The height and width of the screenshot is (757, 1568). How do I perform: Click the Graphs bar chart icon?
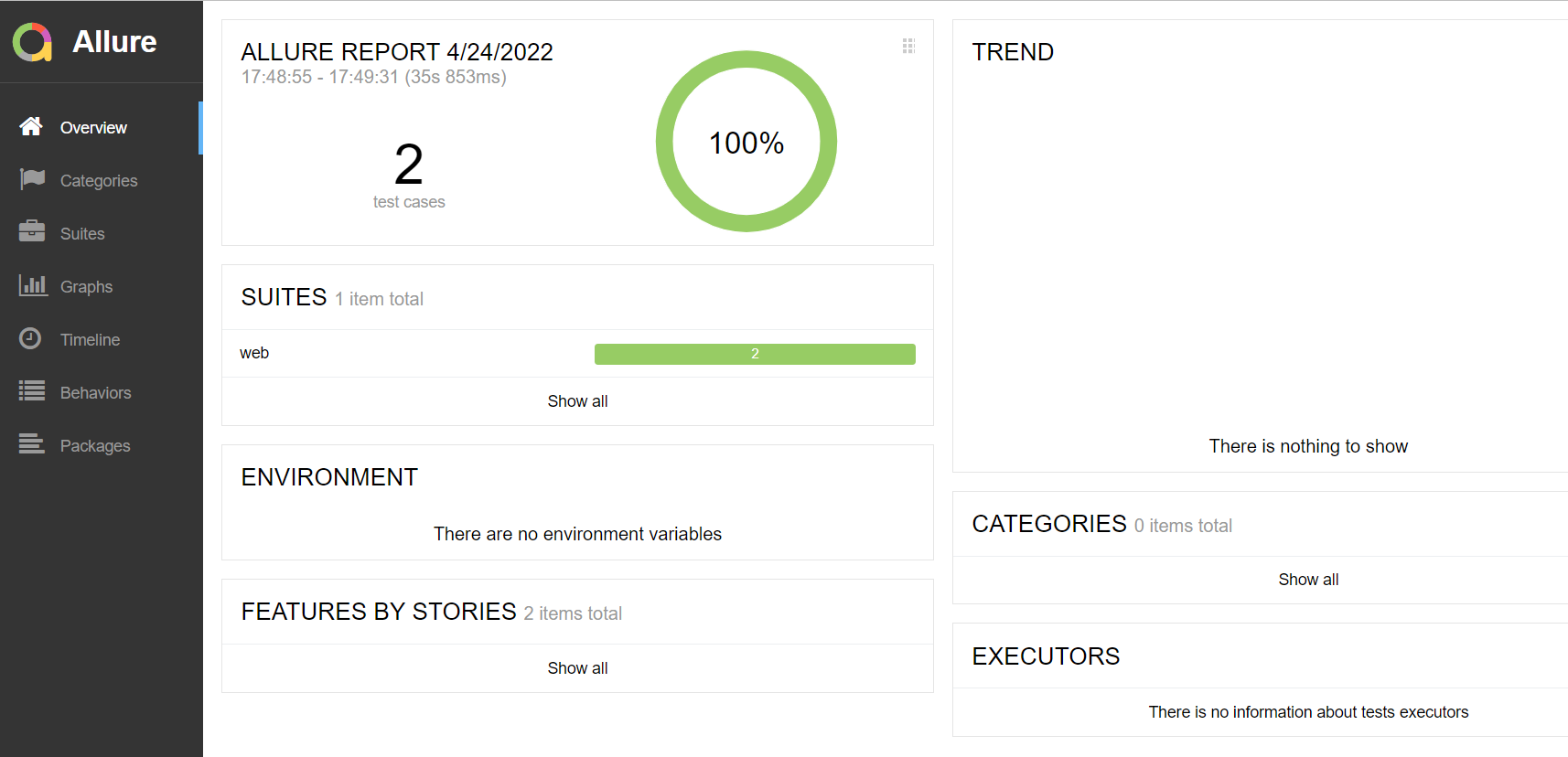coord(33,285)
